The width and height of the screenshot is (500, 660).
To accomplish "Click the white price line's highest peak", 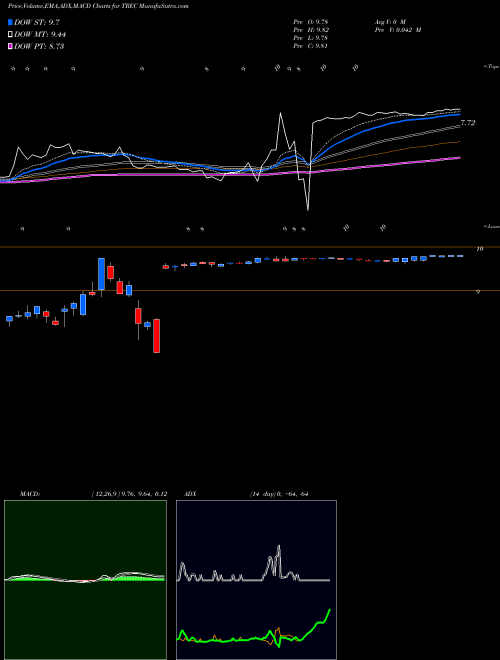I will (280, 114).
